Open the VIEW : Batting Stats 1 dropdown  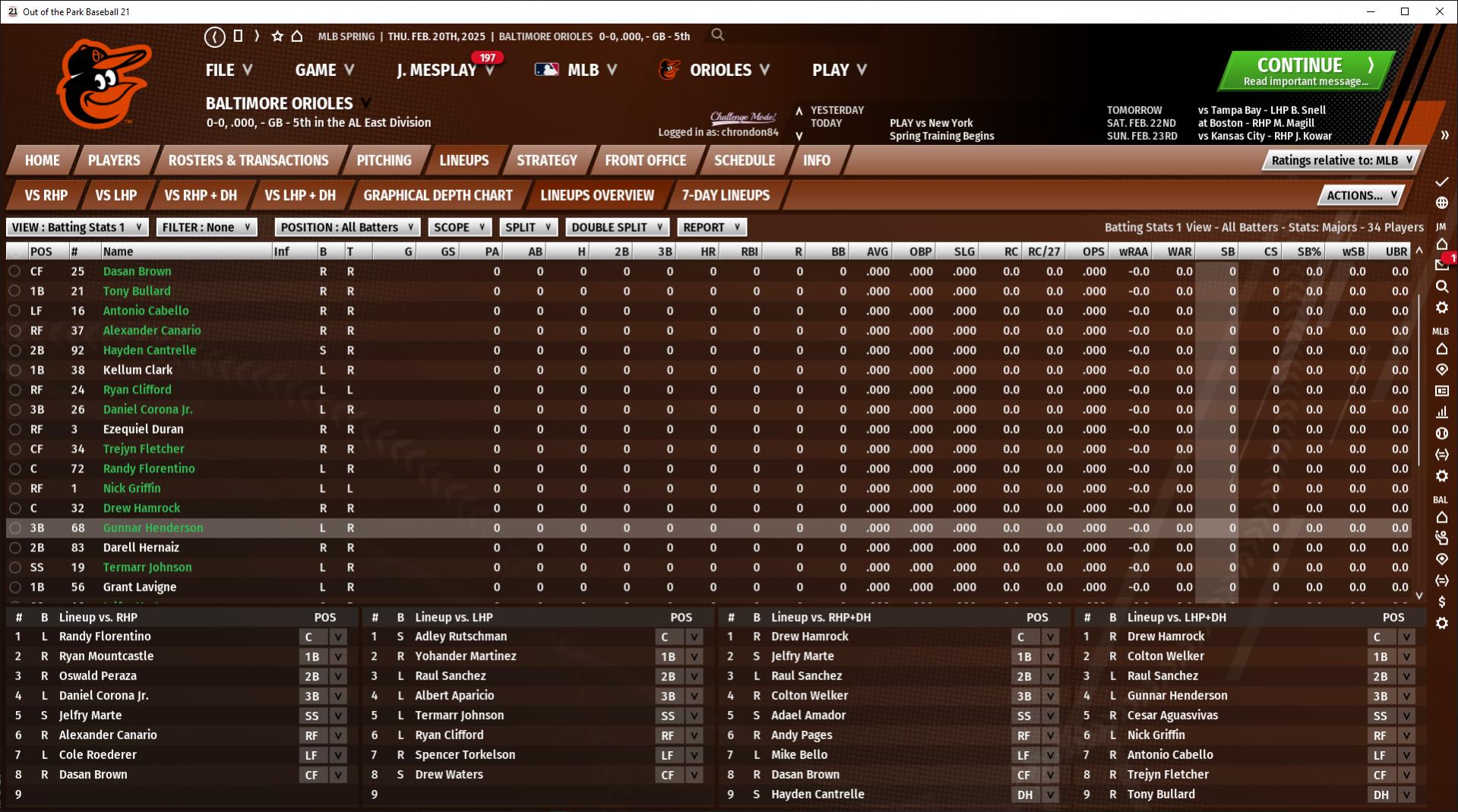(77, 227)
